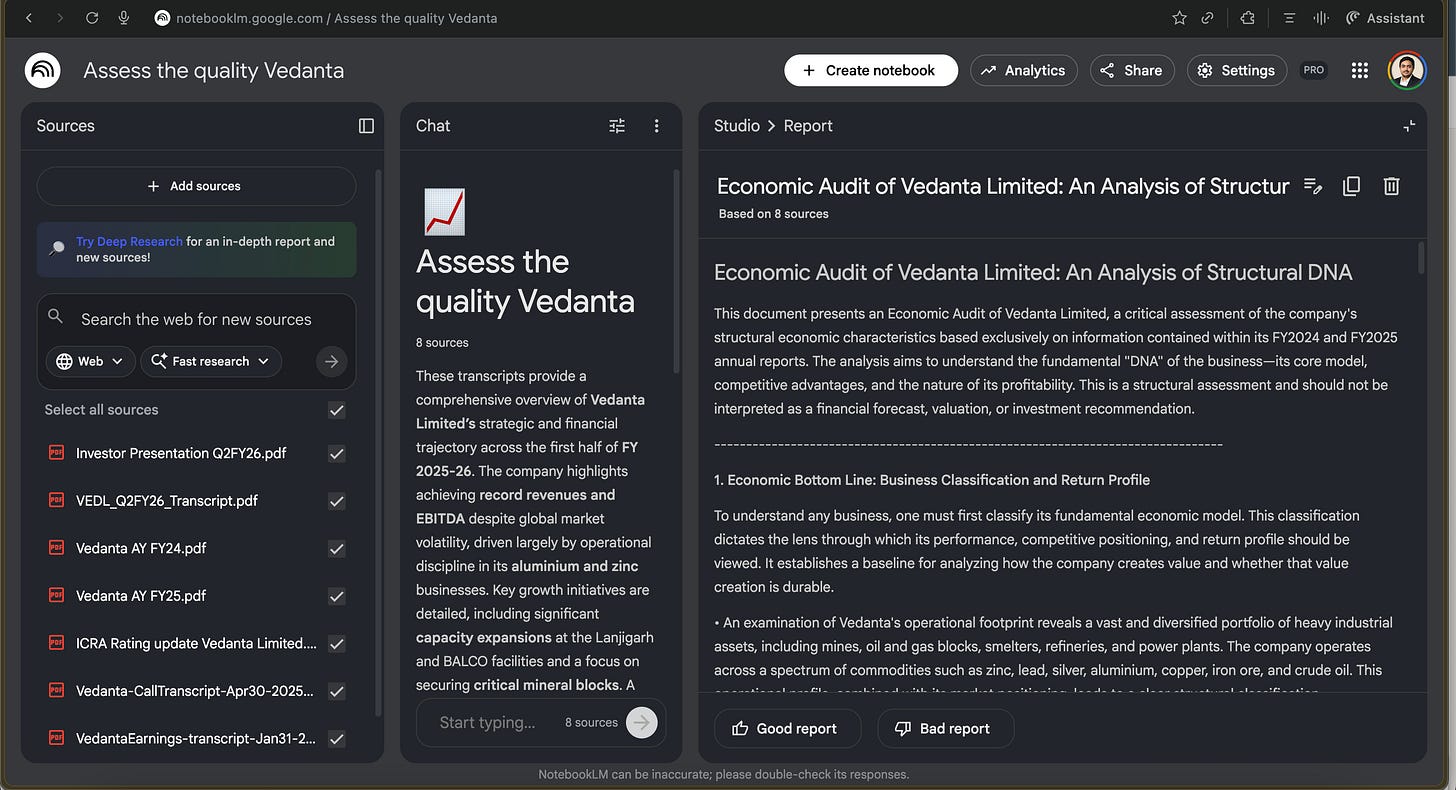Go back using browser back arrow
The height and width of the screenshot is (790, 1456).
pyautogui.click(x=27, y=18)
